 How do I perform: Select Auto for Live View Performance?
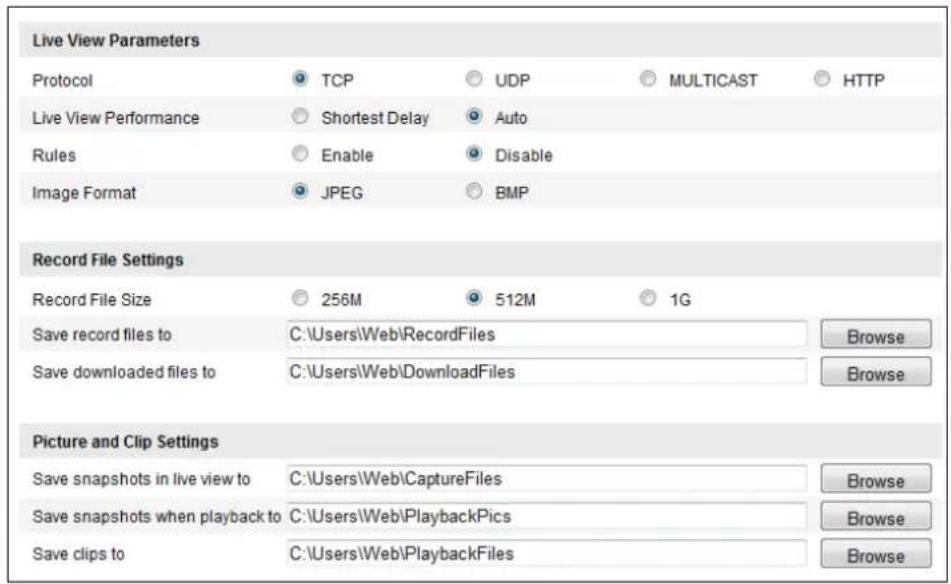coord(474,116)
